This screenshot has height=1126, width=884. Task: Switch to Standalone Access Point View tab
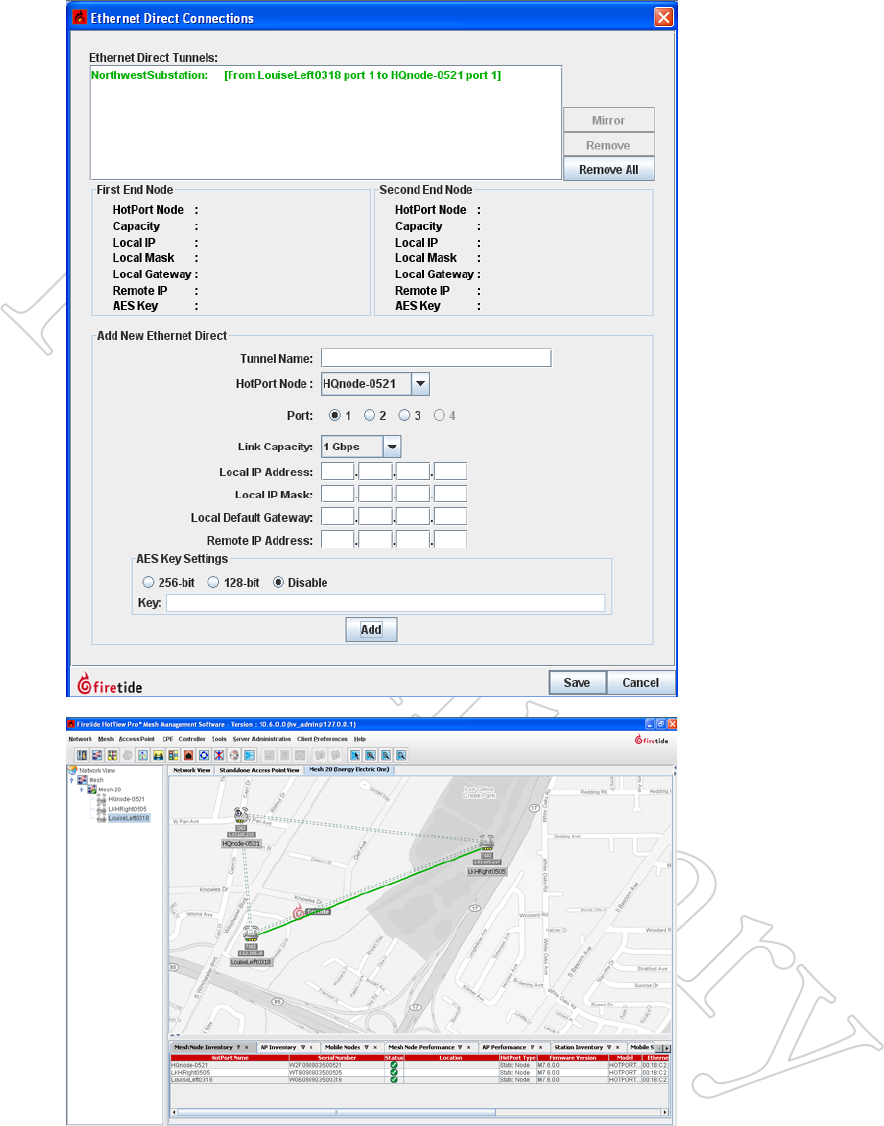(x=259, y=770)
